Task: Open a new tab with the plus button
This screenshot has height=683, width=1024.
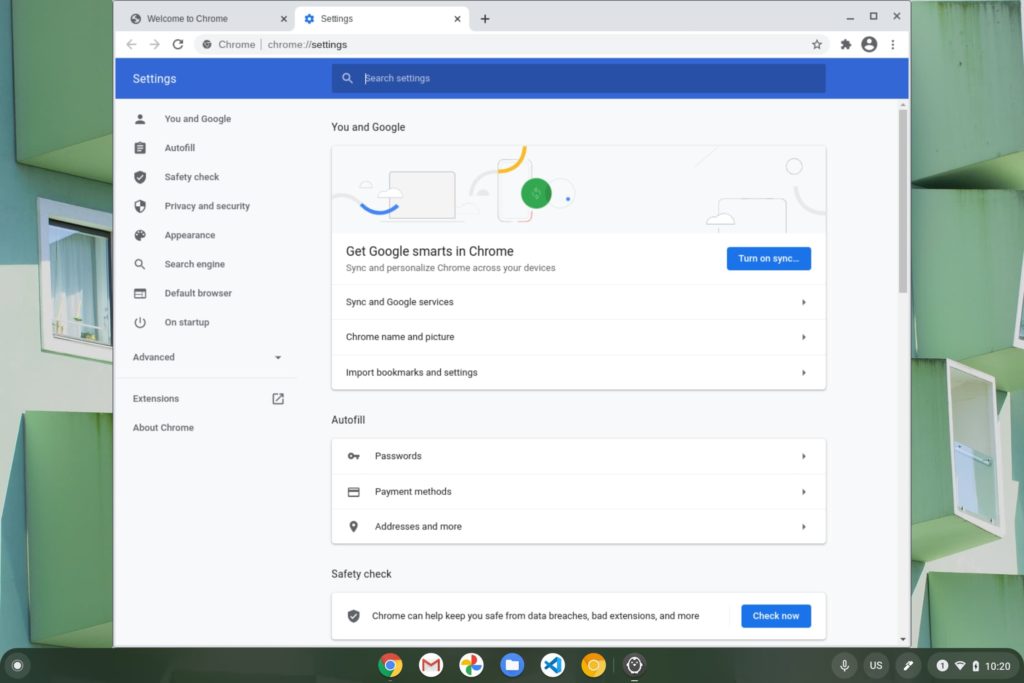Action: [485, 19]
